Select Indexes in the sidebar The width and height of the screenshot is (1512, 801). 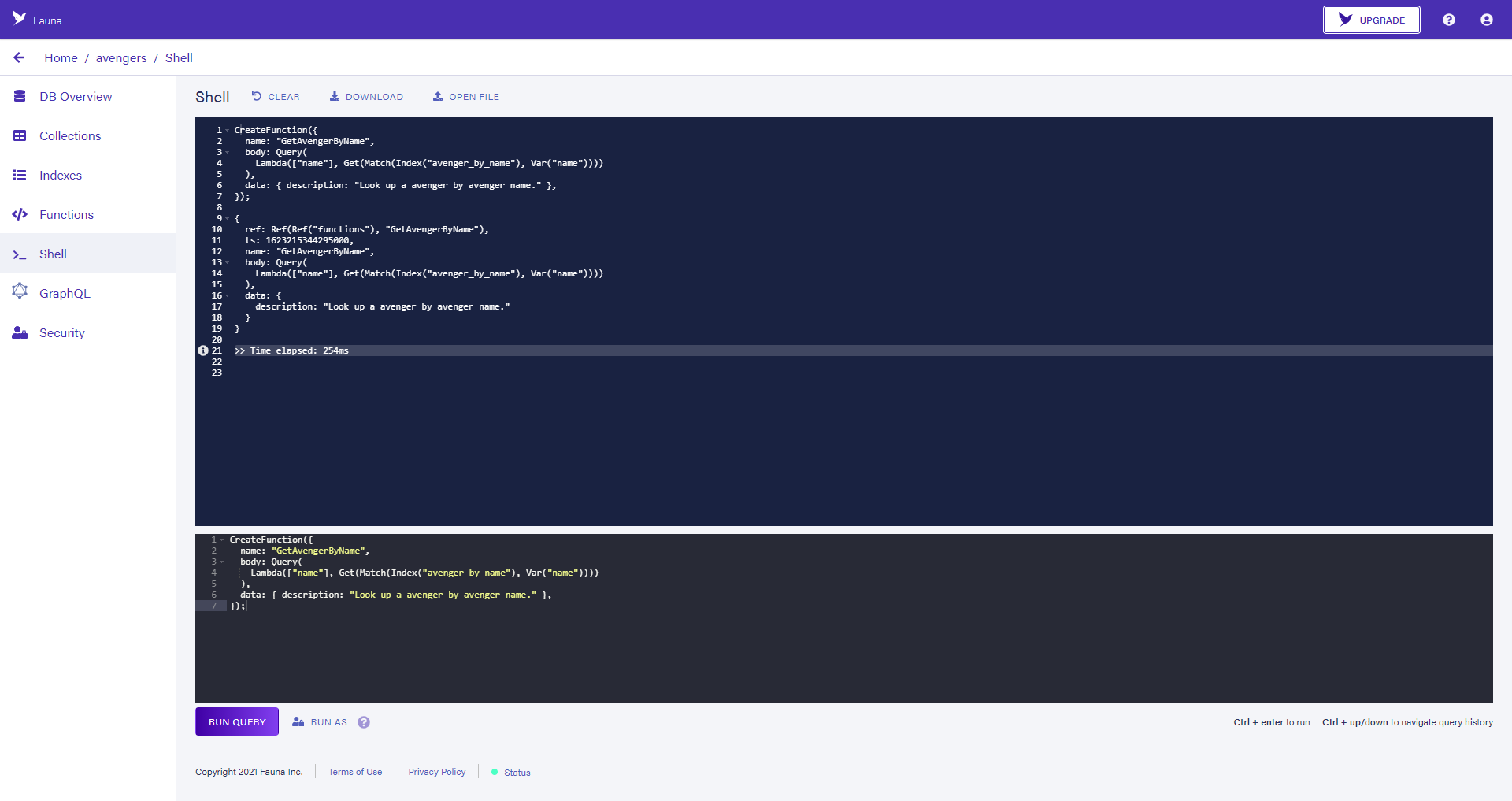(61, 175)
